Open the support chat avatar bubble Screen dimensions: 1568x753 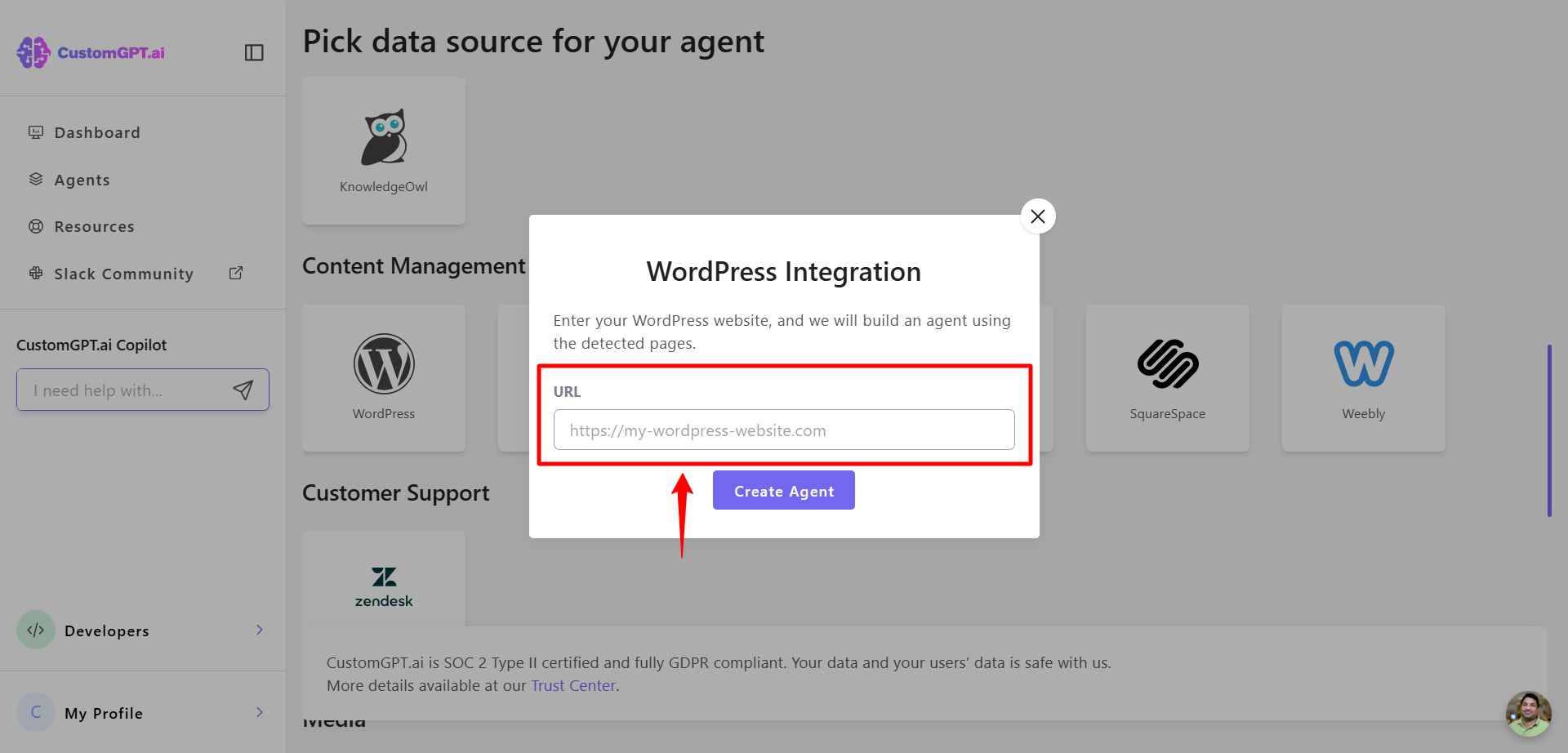pos(1528,713)
